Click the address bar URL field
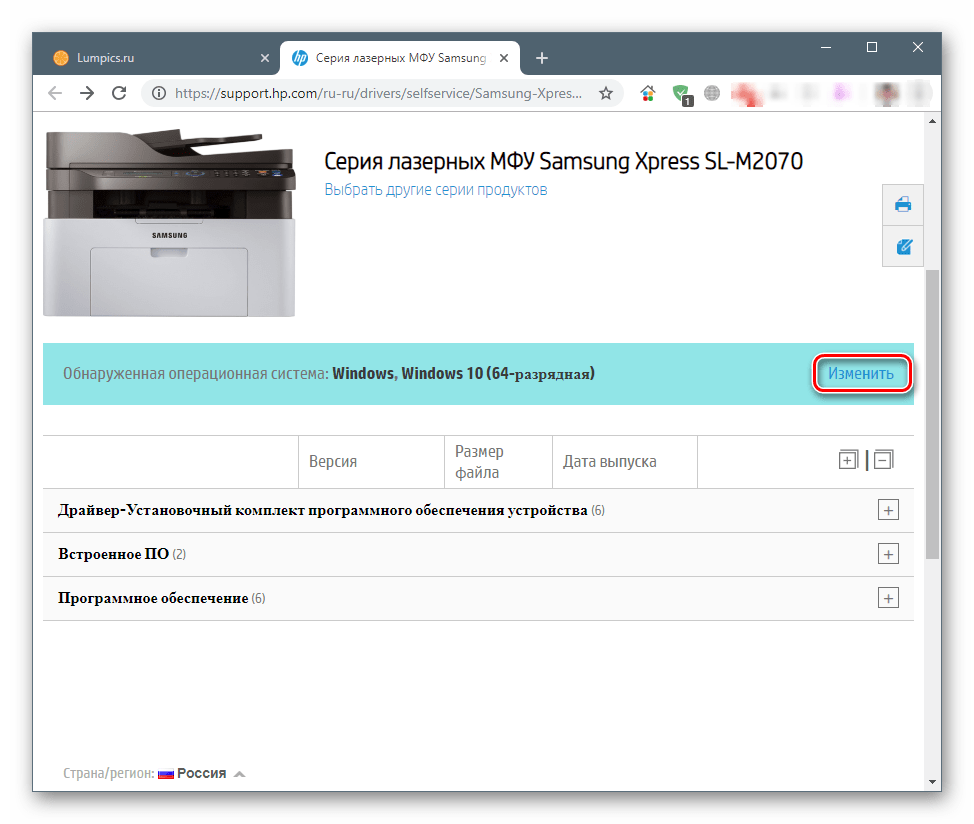Viewport: 974px width, 824px height. click(x=378, y=93)
